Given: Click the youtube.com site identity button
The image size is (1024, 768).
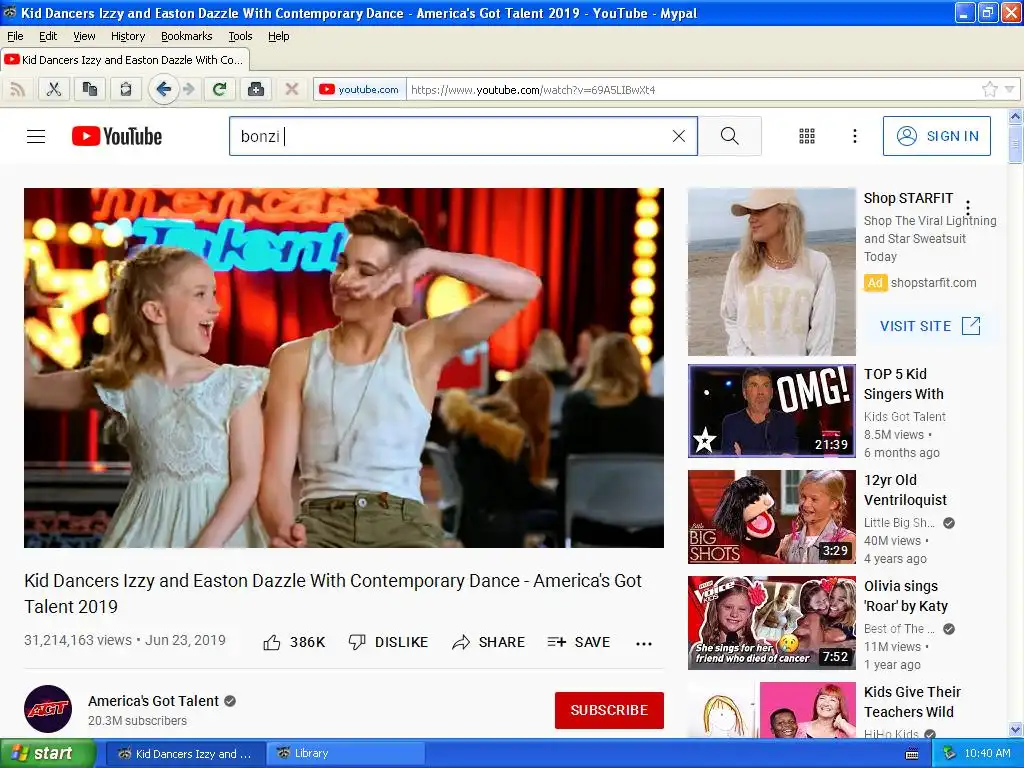Looking at the screenshot, I should pyautogui.click(x=359, y=89).
